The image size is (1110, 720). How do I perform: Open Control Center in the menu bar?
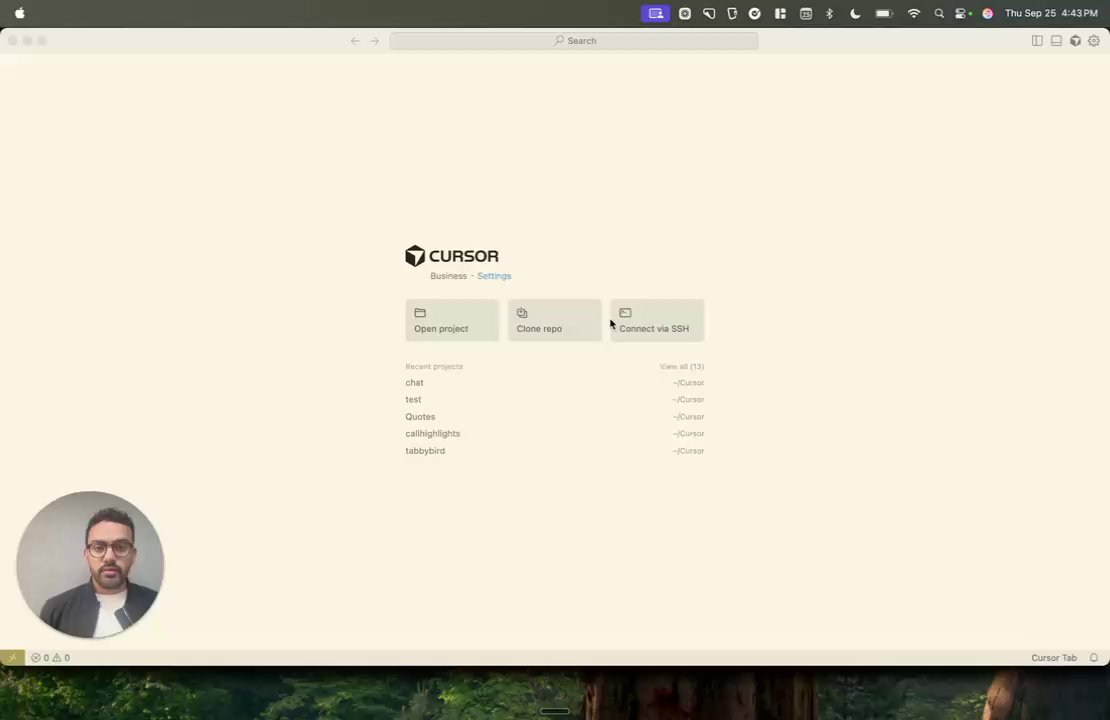pyautogui.click(x=963, y=13)
